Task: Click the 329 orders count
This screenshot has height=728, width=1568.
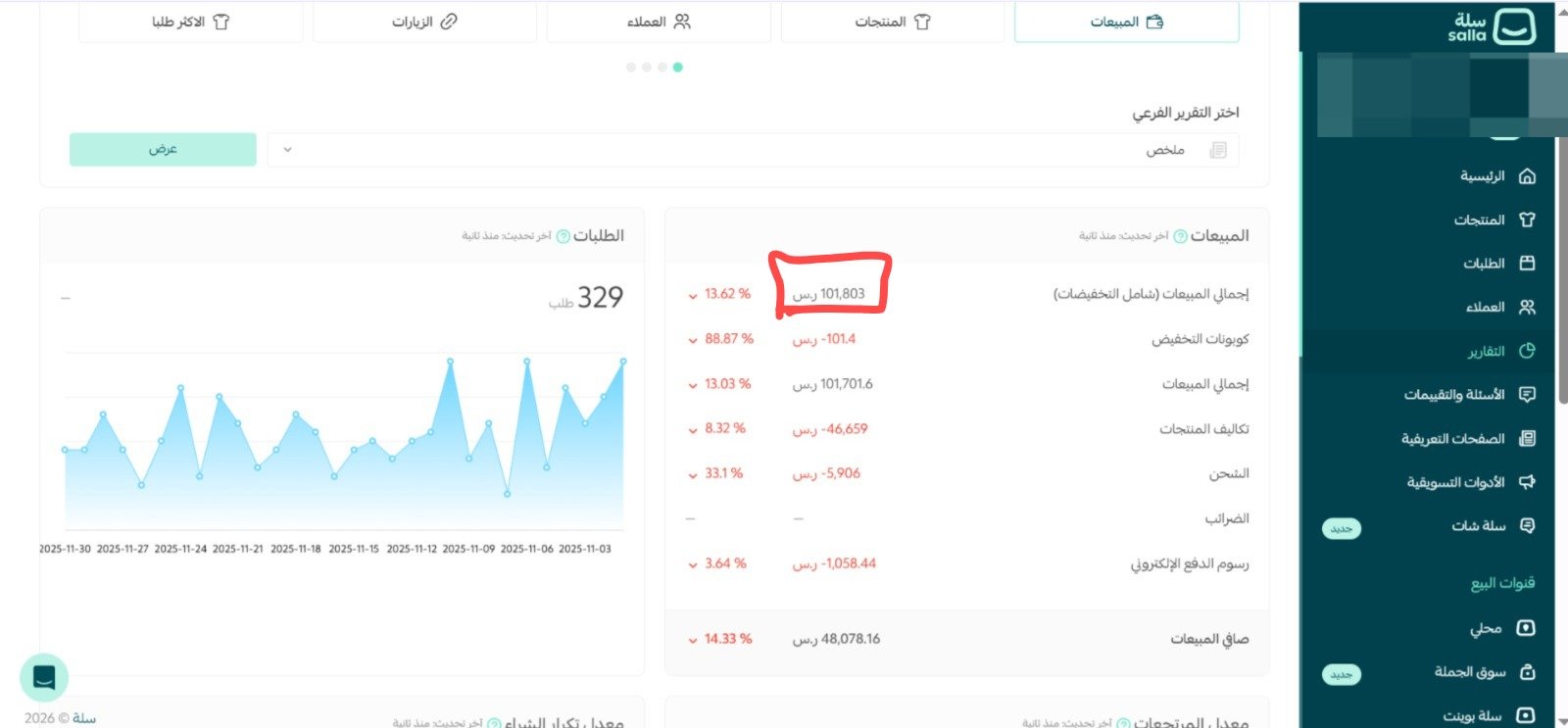Action: pyautogui.click(x=600, y=297)
